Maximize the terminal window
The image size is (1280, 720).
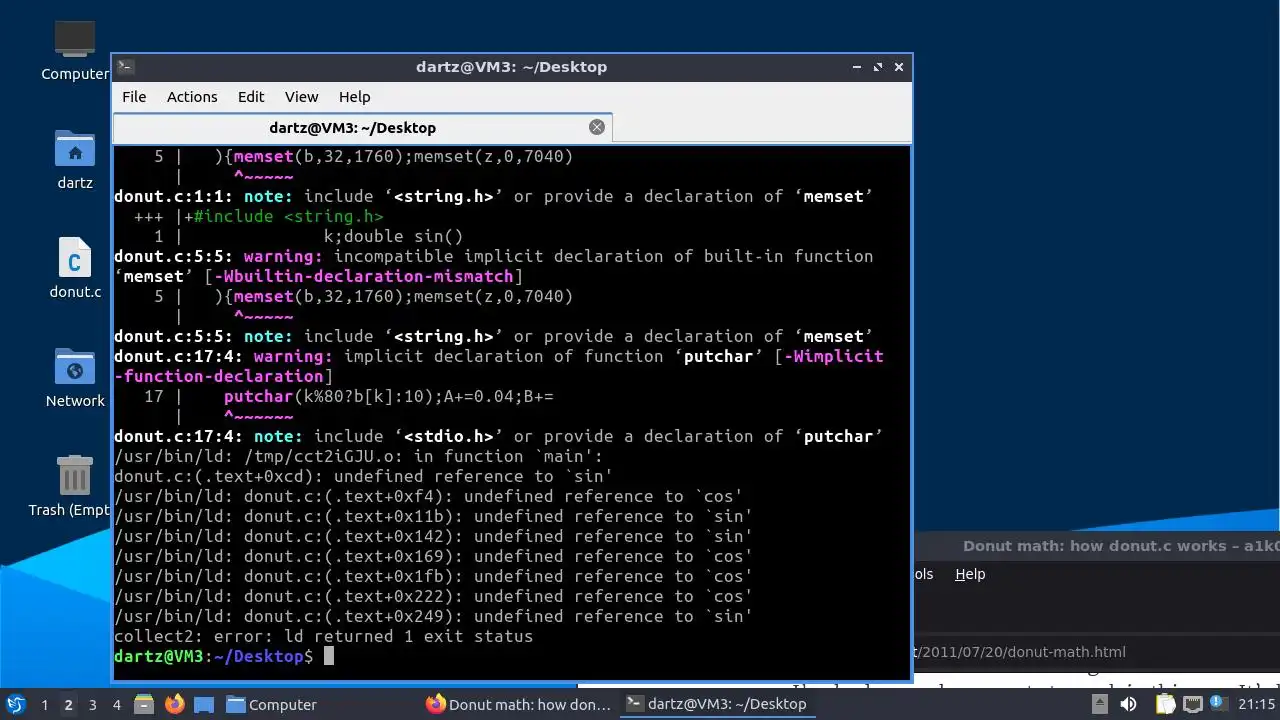pyautogui.click(x=878, y=67)
